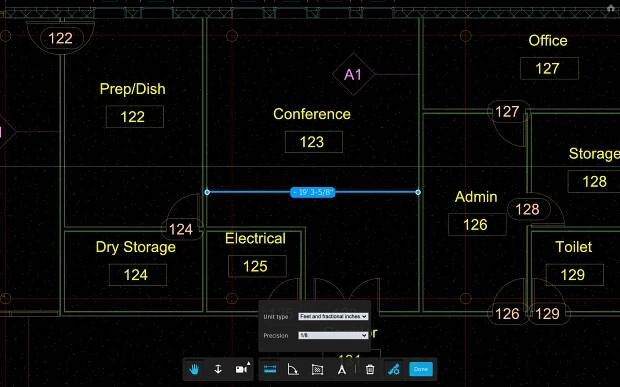Click door tag 122 oval
The image size is (620, 387).
(x=62, y=38)
